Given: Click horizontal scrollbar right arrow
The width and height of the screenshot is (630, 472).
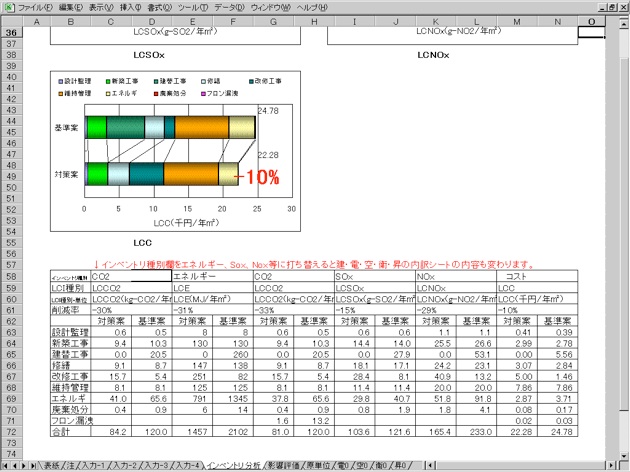Looking at the screenshot, I should pos(613,466).
